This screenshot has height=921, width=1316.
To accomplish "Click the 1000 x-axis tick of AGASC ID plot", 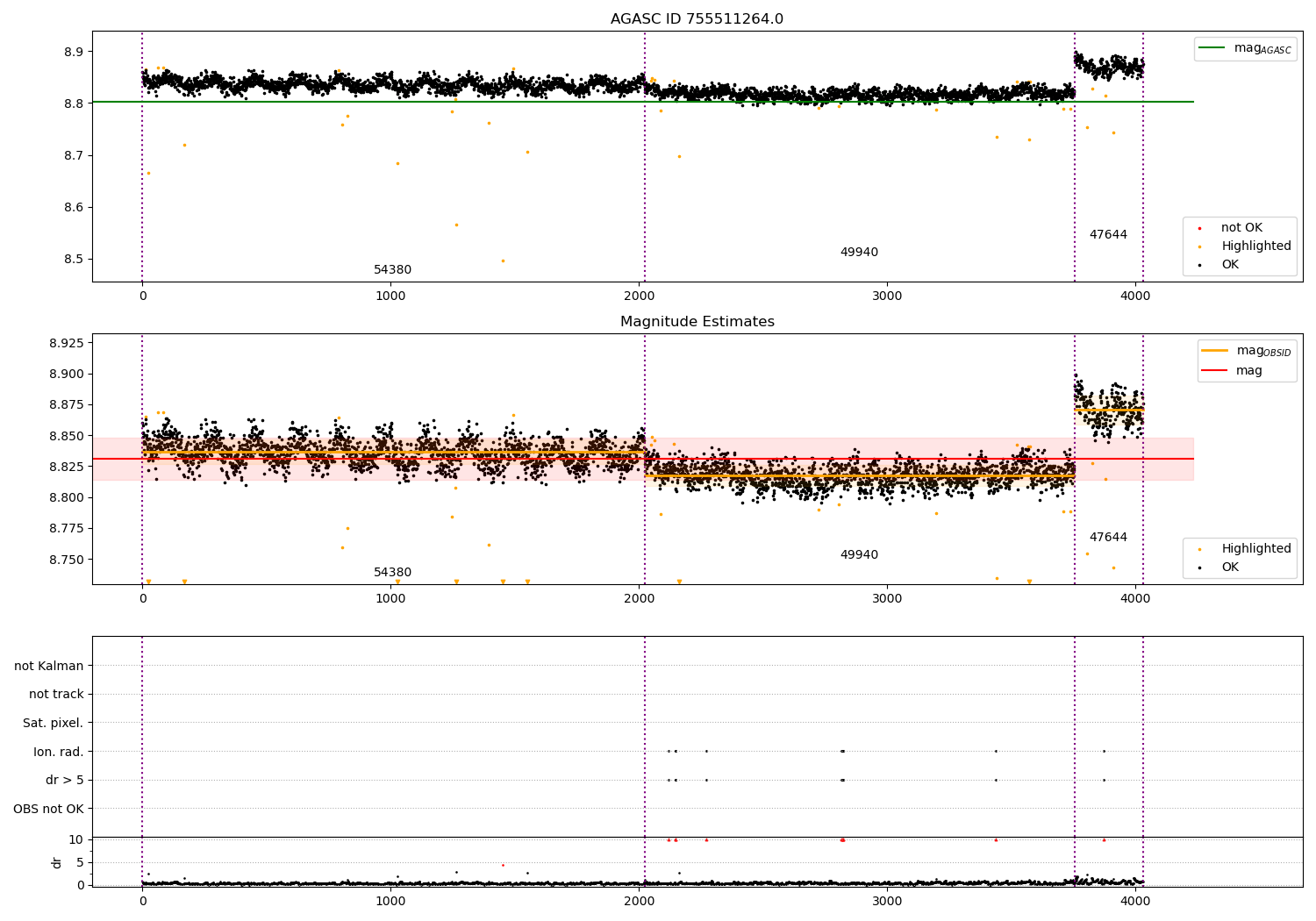I will coord(390,296).
